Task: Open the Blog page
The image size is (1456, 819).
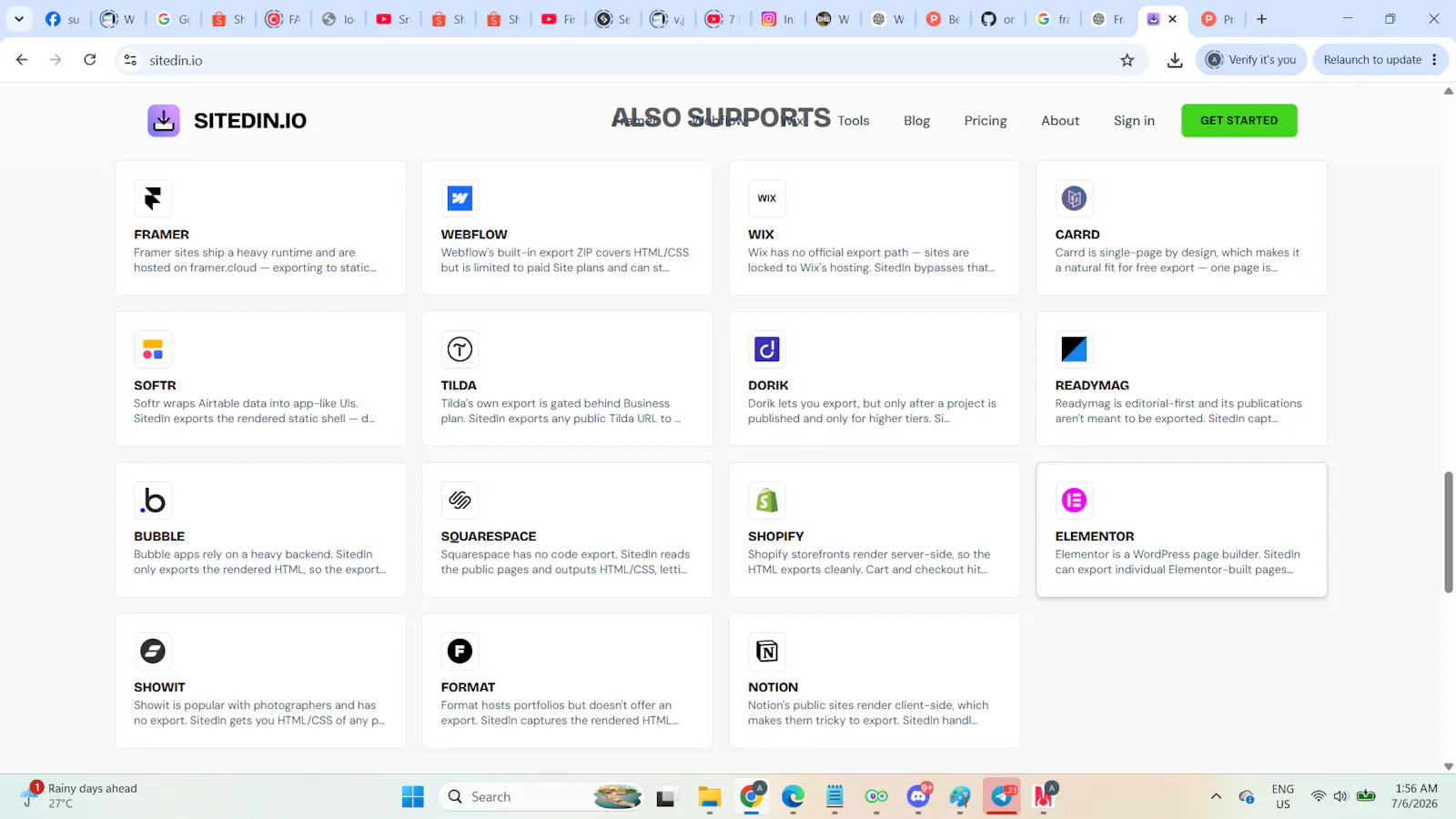Action: click(x=916, y=120)
